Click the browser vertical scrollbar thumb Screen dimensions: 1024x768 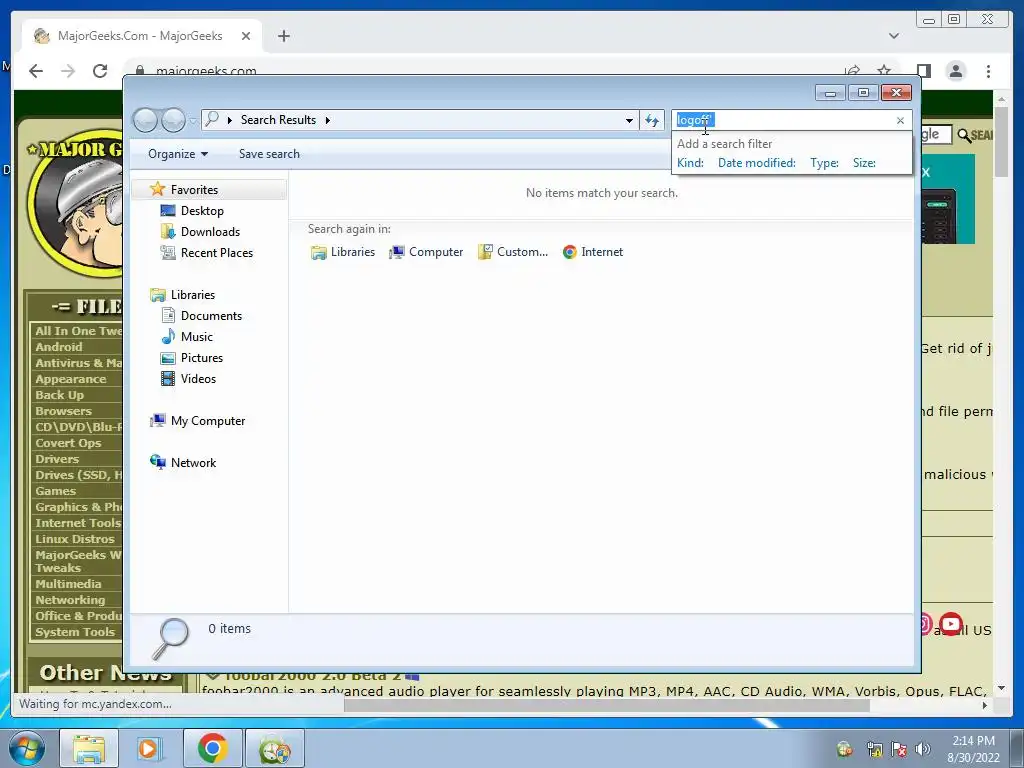point(1001,141)
